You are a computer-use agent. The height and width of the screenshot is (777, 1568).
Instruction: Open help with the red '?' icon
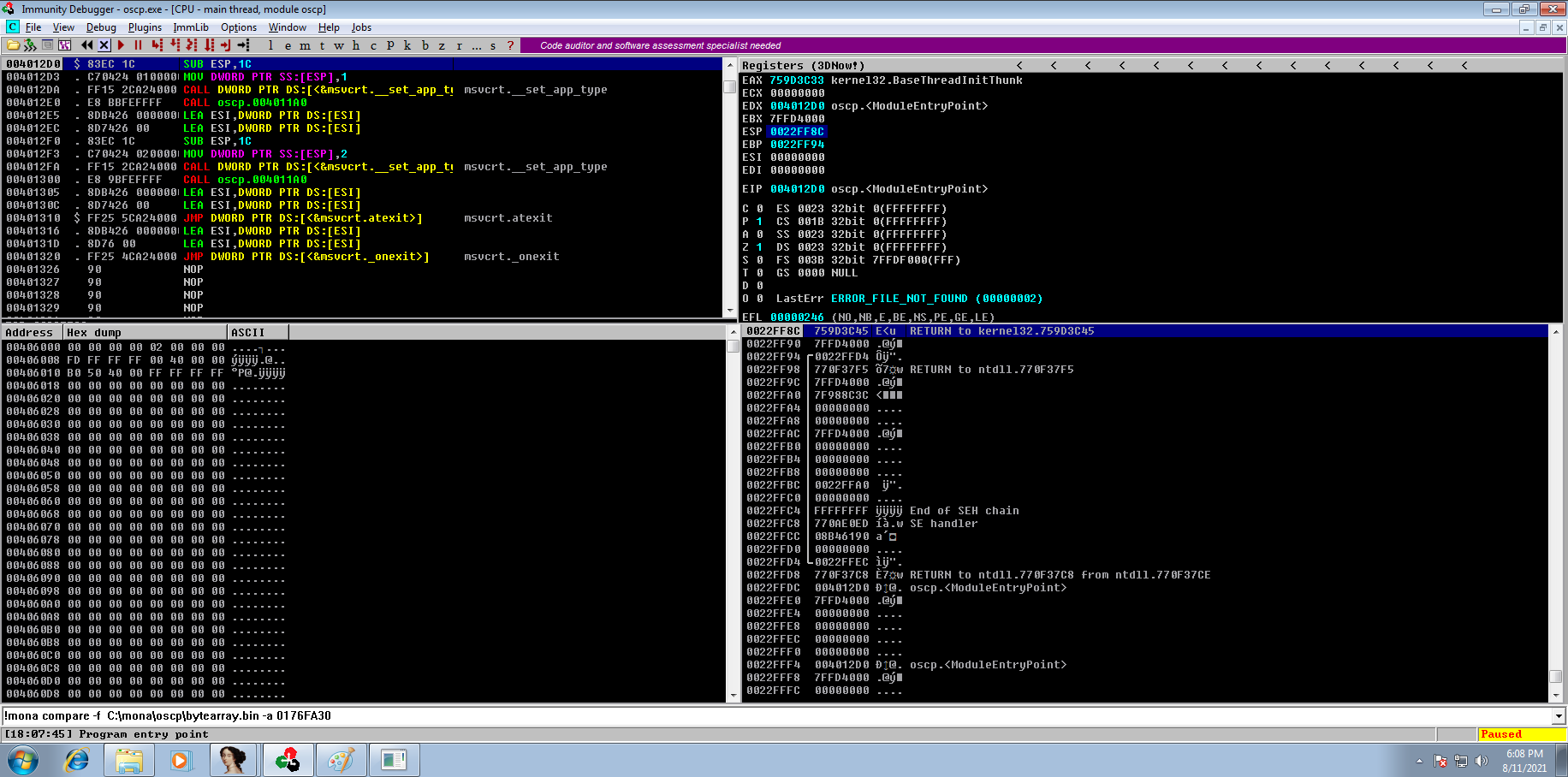pyautogui.click(x=510, y=45)
